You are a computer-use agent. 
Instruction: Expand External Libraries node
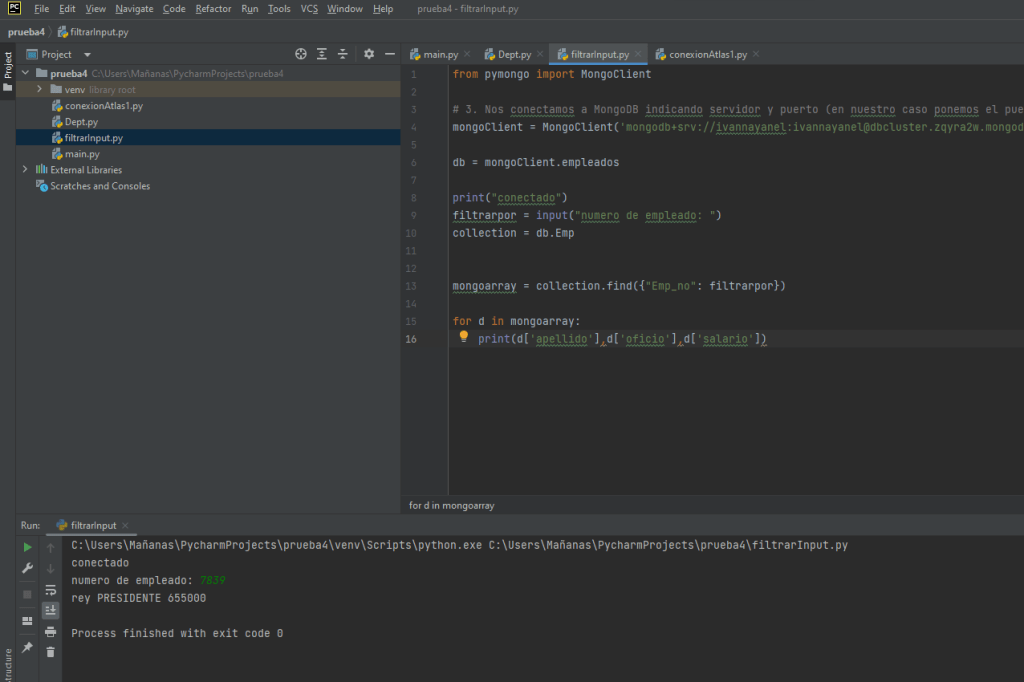click(25, 170)
